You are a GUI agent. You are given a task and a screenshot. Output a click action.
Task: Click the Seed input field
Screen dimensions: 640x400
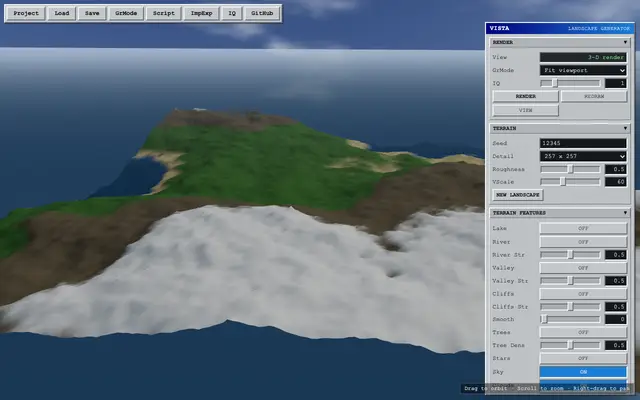[583, 143]
